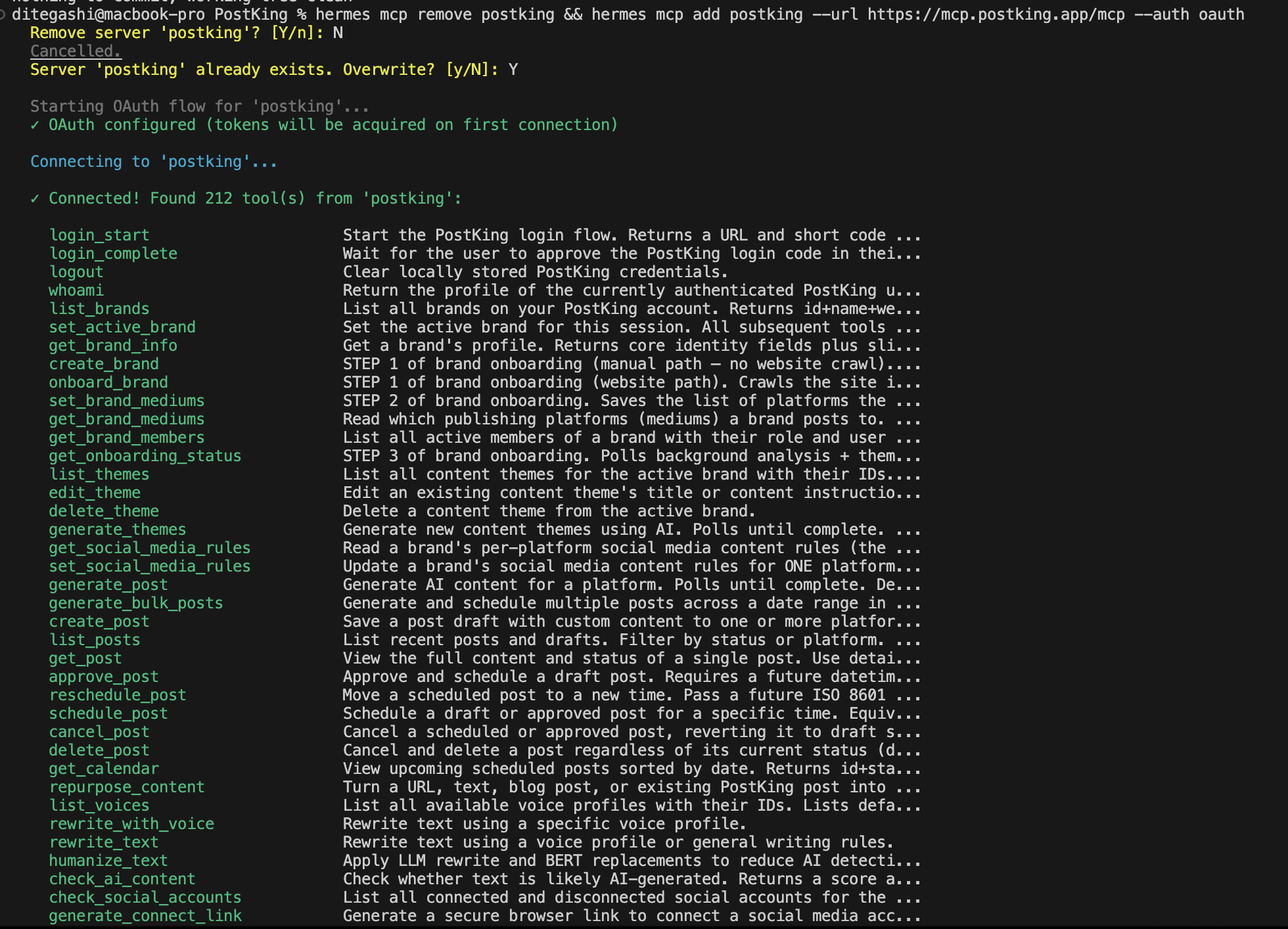Click 'Turn a URL, text, blog post' description

point(632,787)
